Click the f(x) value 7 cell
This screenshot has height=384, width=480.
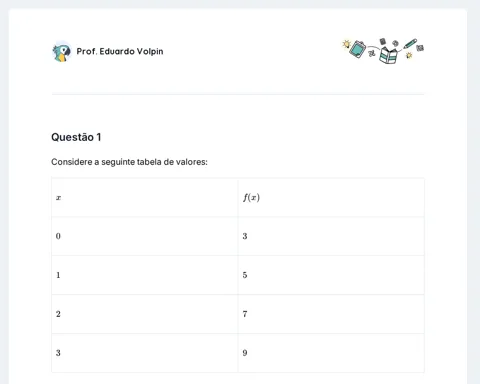click(331, 314)
